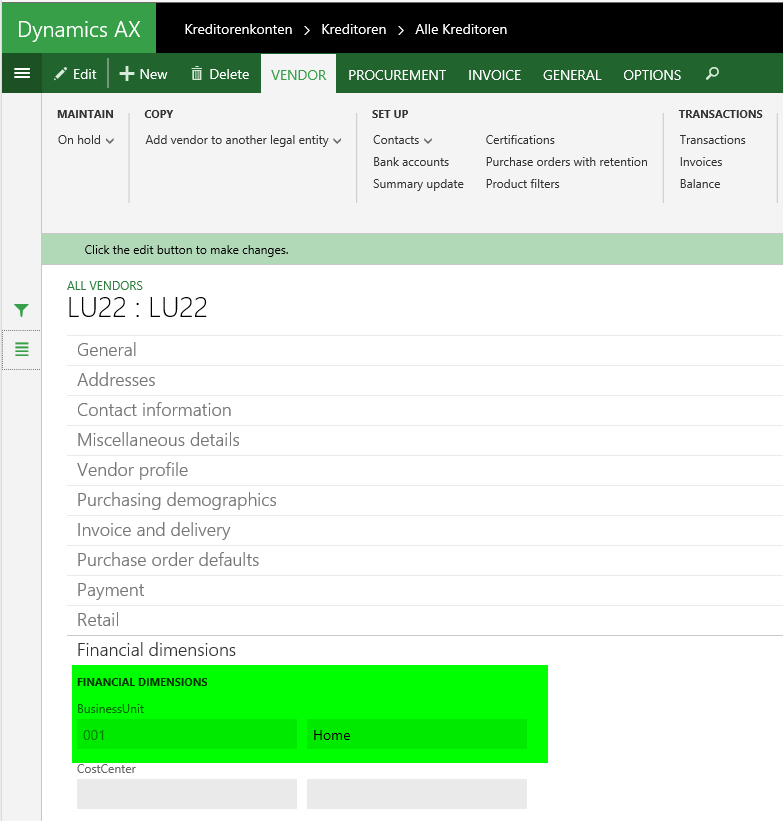Click the Delete trash button

[x=219, y=74]
